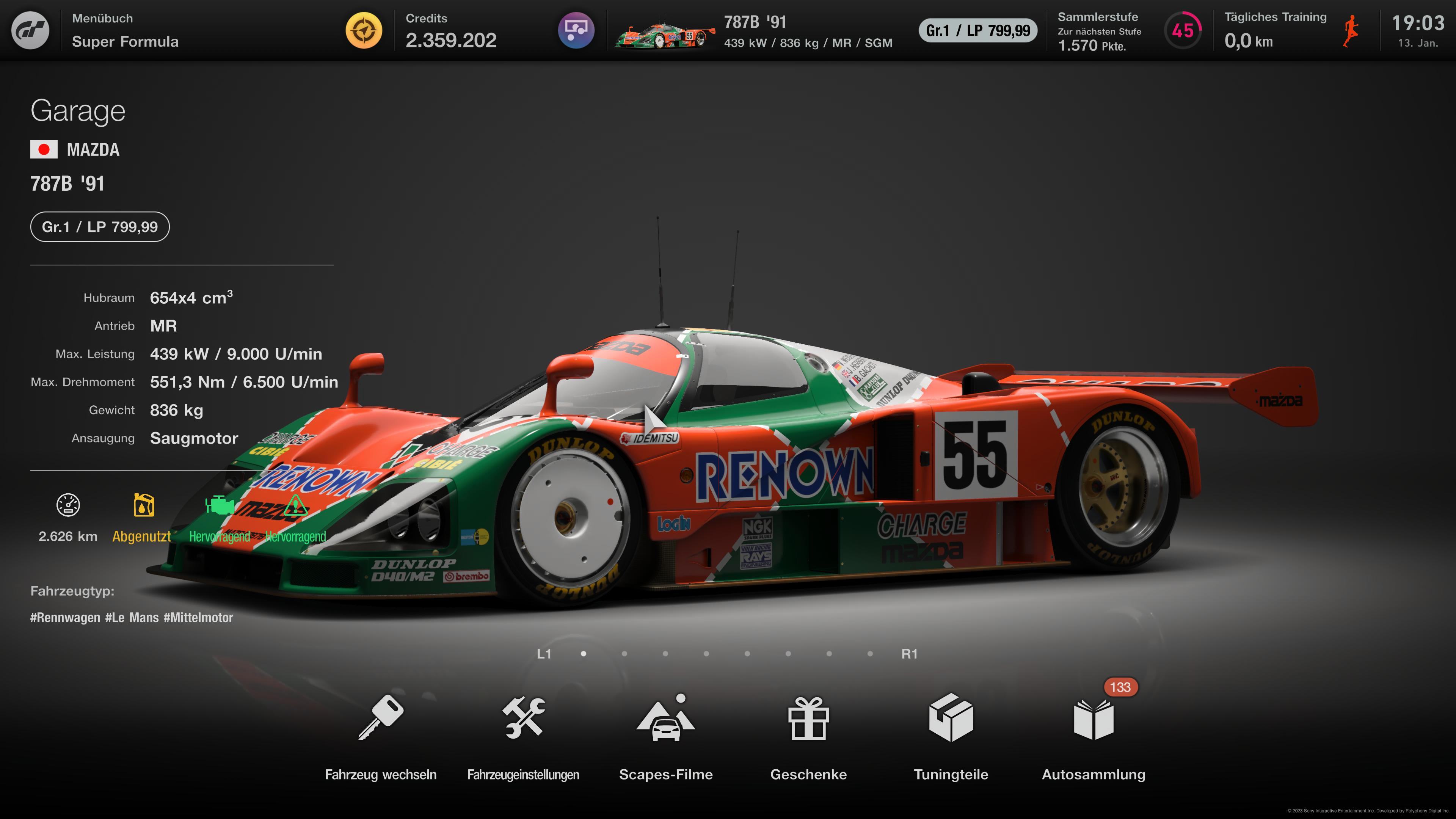Screen dimensions: 1456x819
Task: Click the oil can Abgenutzt icon
Action: (x=144, y=505)
